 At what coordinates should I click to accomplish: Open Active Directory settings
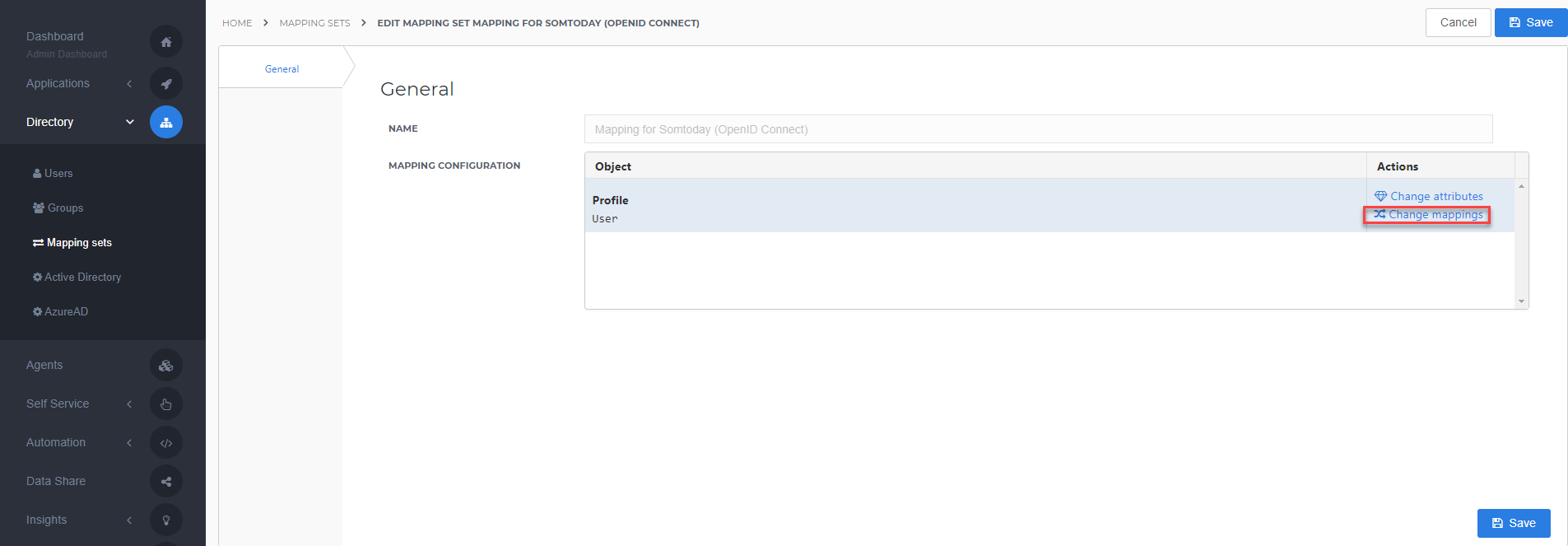pyautogui.click(x=77, y=277)
